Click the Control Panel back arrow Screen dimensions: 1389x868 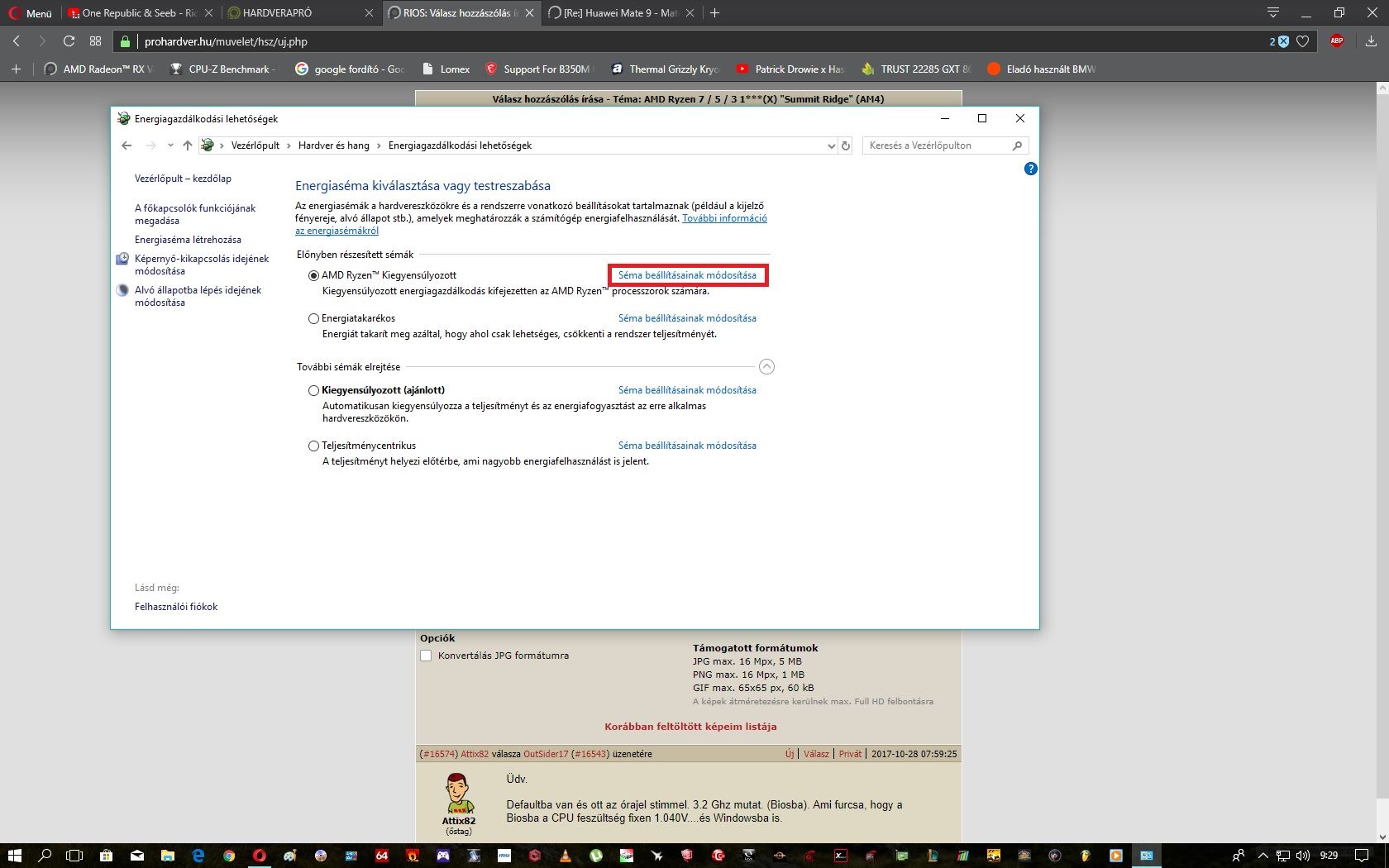pyautogui.click(x=126, y=145)
